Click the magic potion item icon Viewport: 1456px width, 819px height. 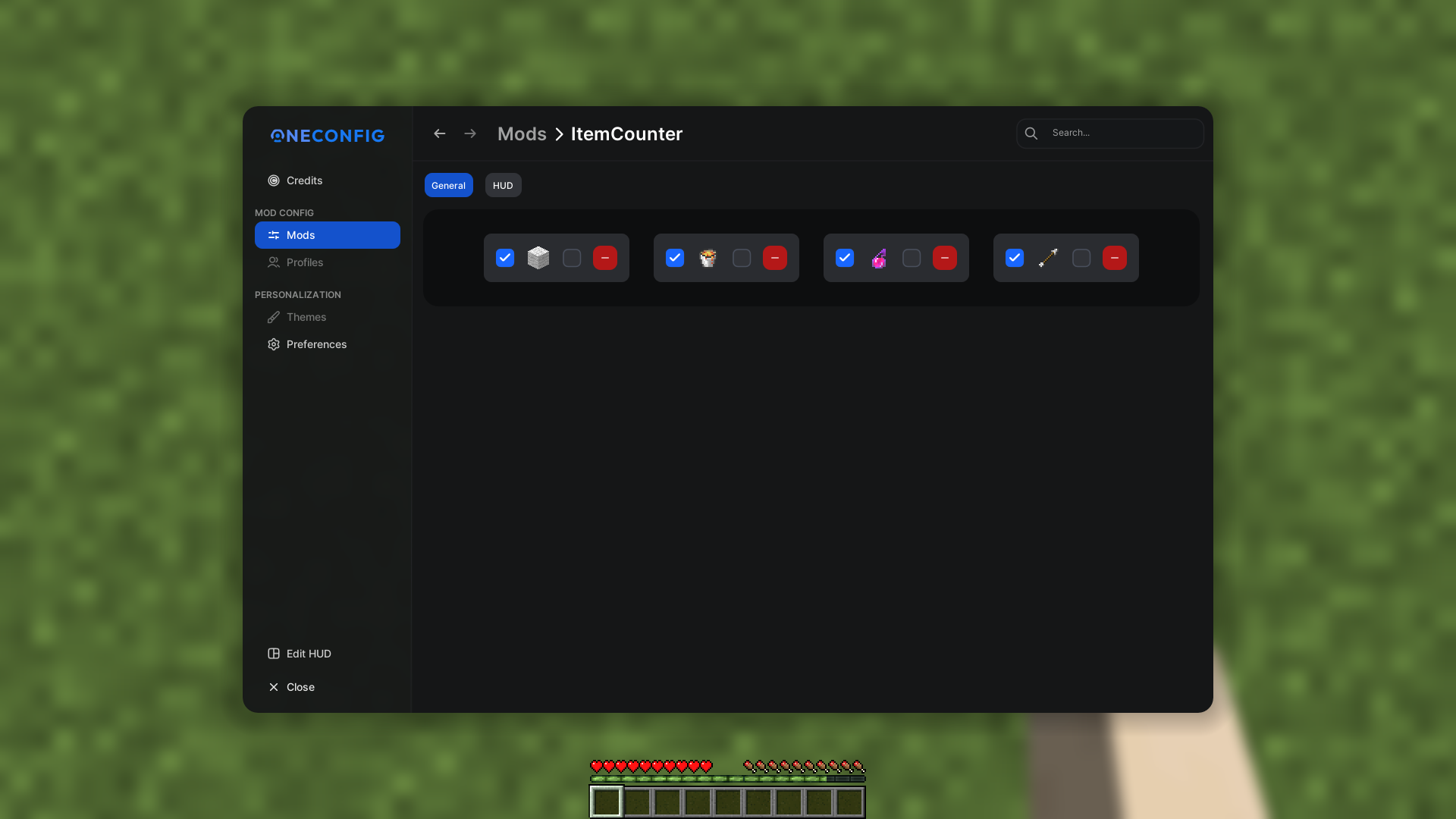[x=878, y=258]
